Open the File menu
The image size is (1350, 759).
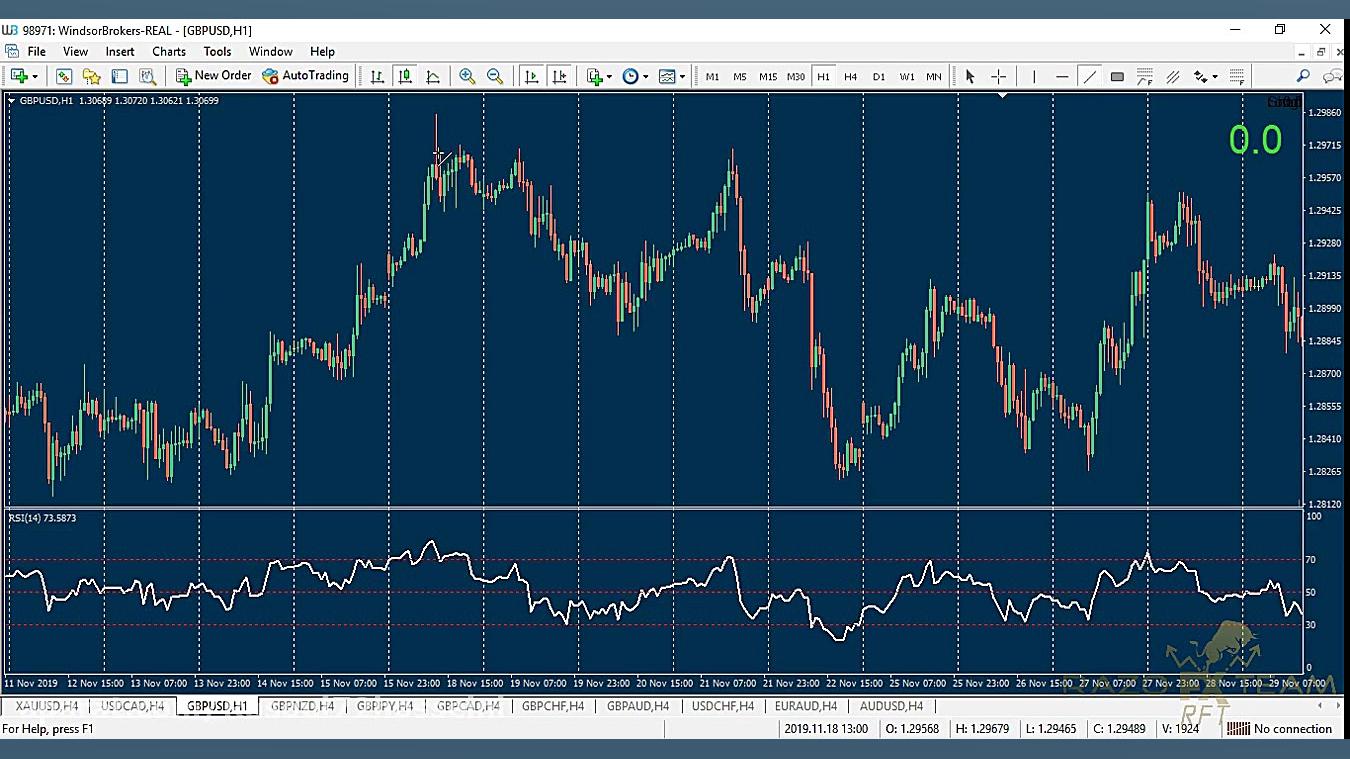pyautogui.click(x=37, y=51)
